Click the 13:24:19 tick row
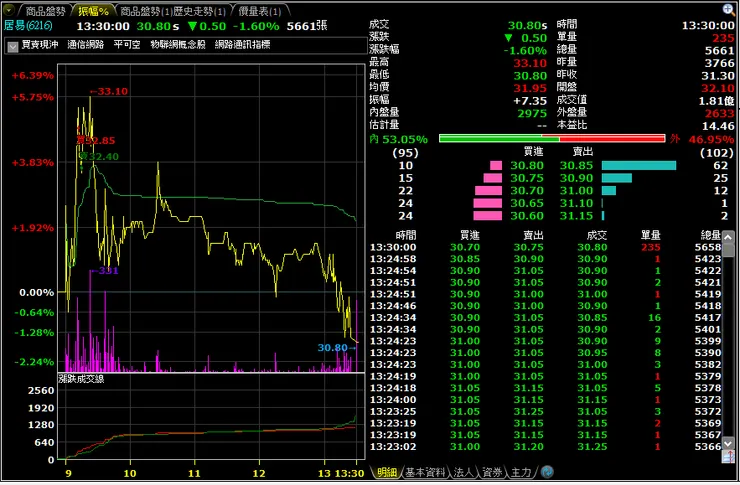This screenshot has width=740, height=485. 545,376
